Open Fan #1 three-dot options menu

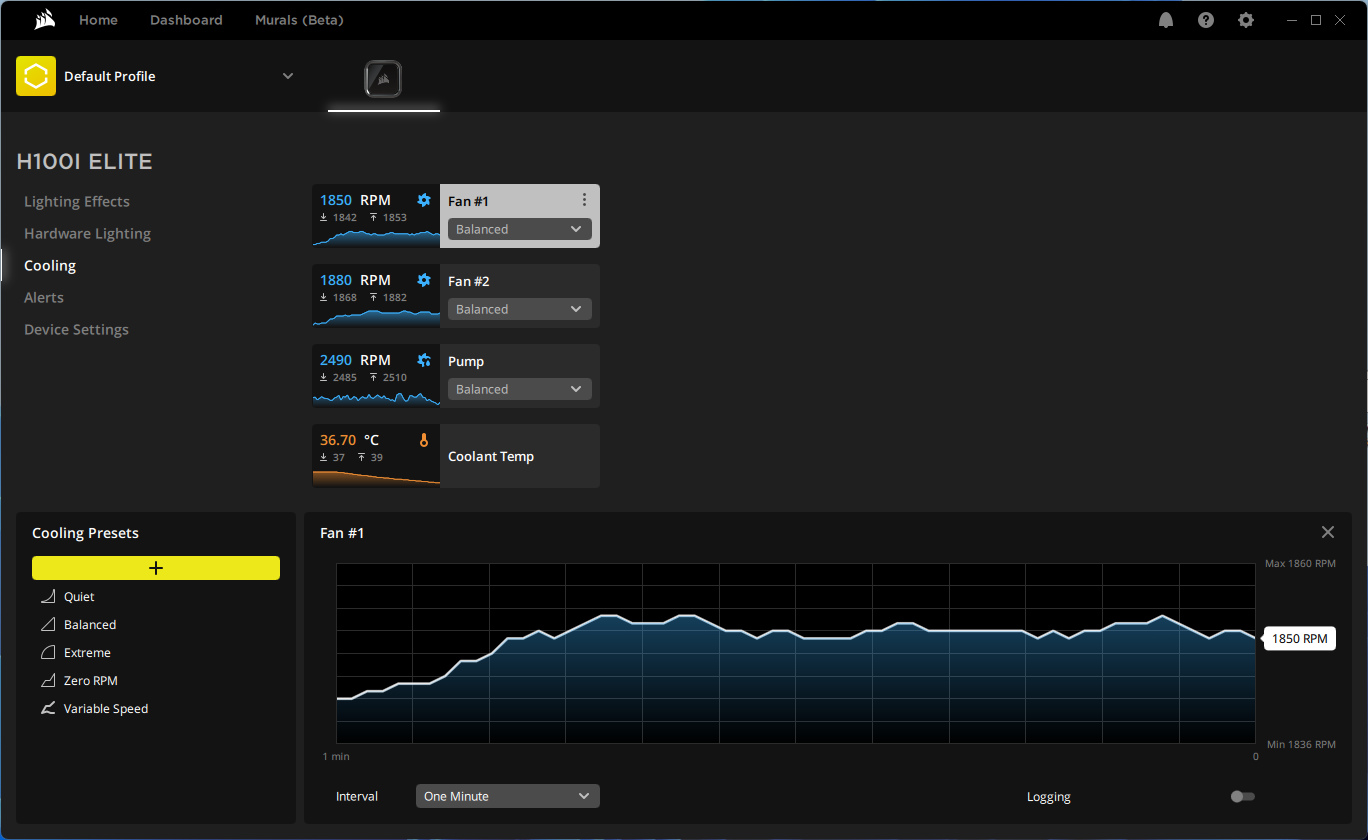585,200
